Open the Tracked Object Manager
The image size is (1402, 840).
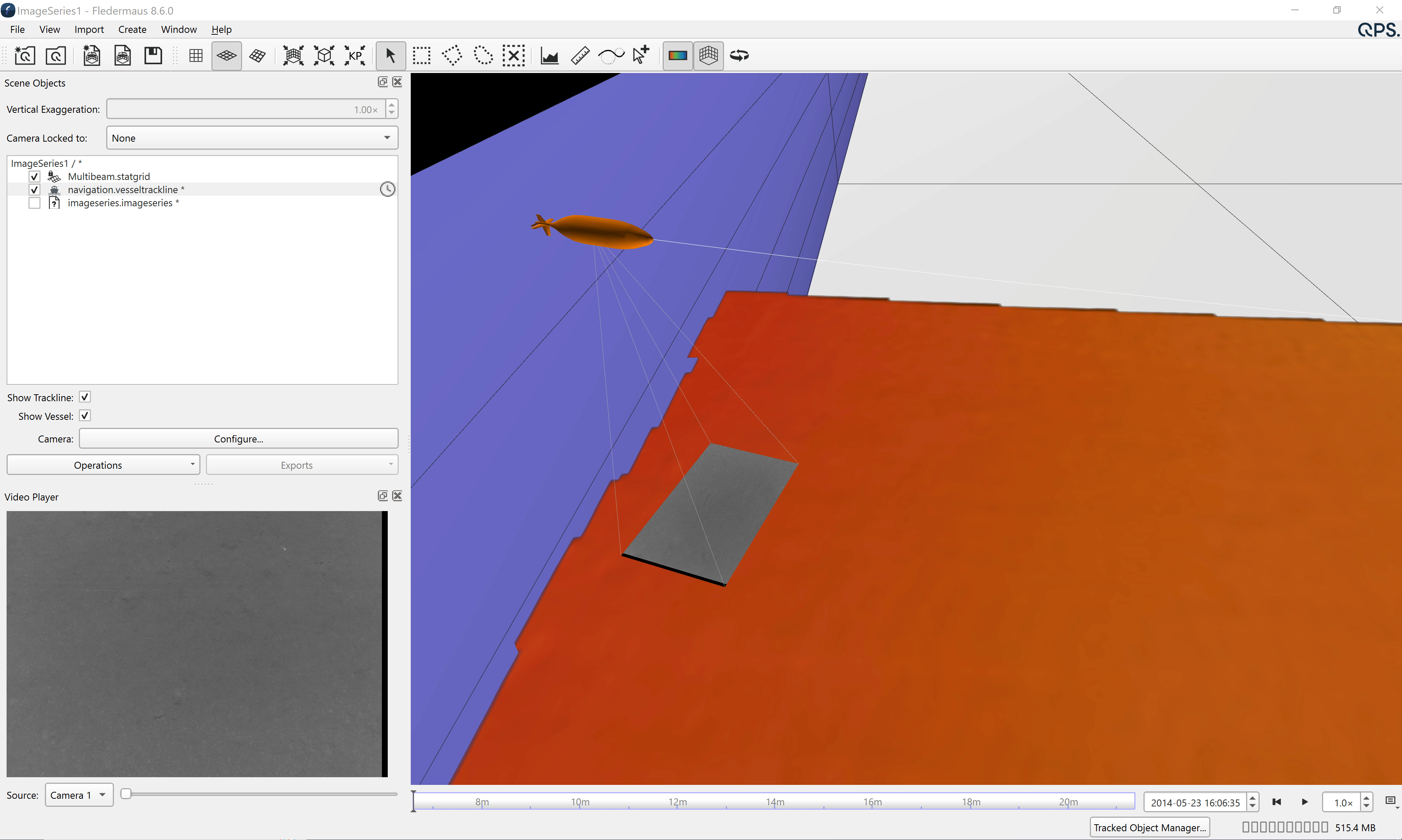tap(1149, 828)
